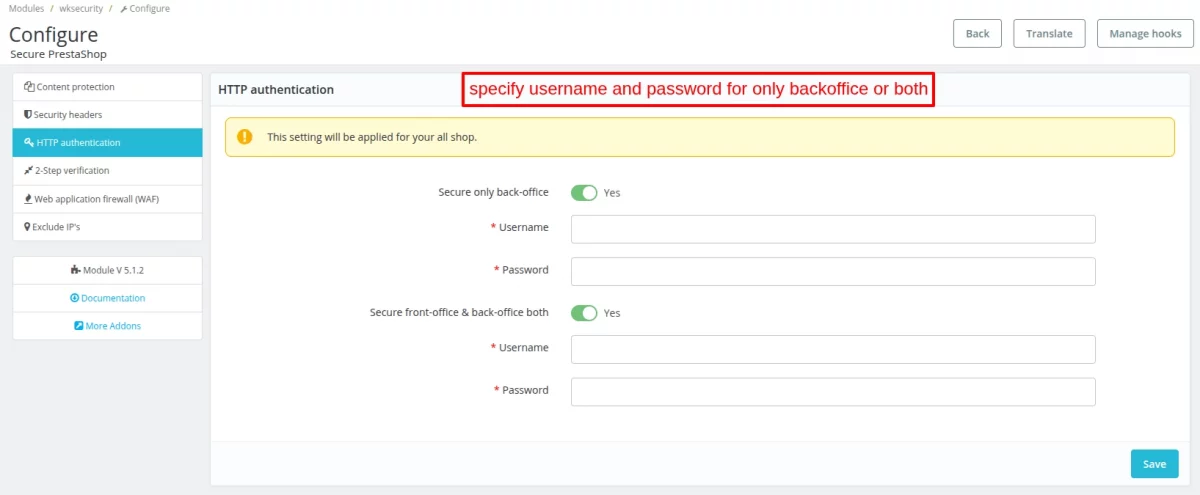Click the HTTP authentication key icon

[29, 143]
